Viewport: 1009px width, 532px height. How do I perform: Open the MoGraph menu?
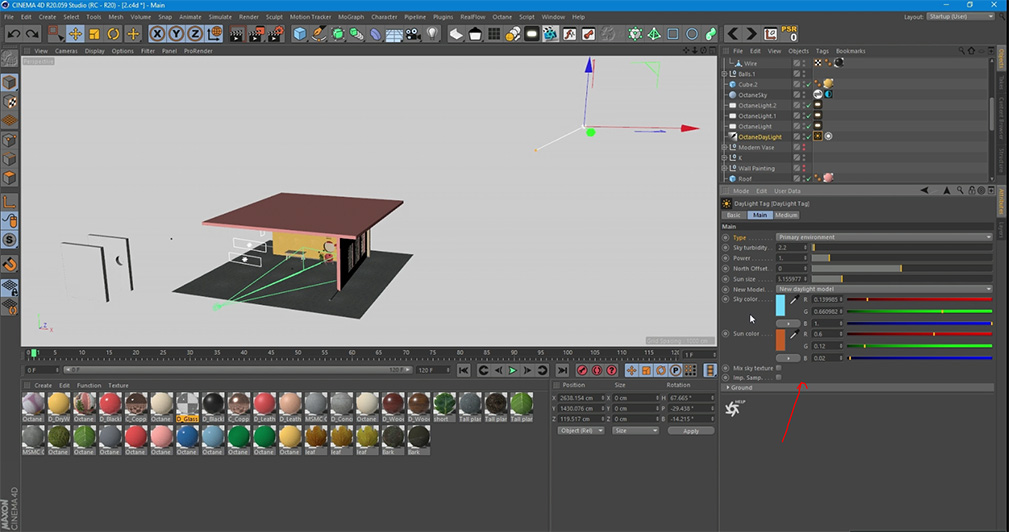coord(351,17)
